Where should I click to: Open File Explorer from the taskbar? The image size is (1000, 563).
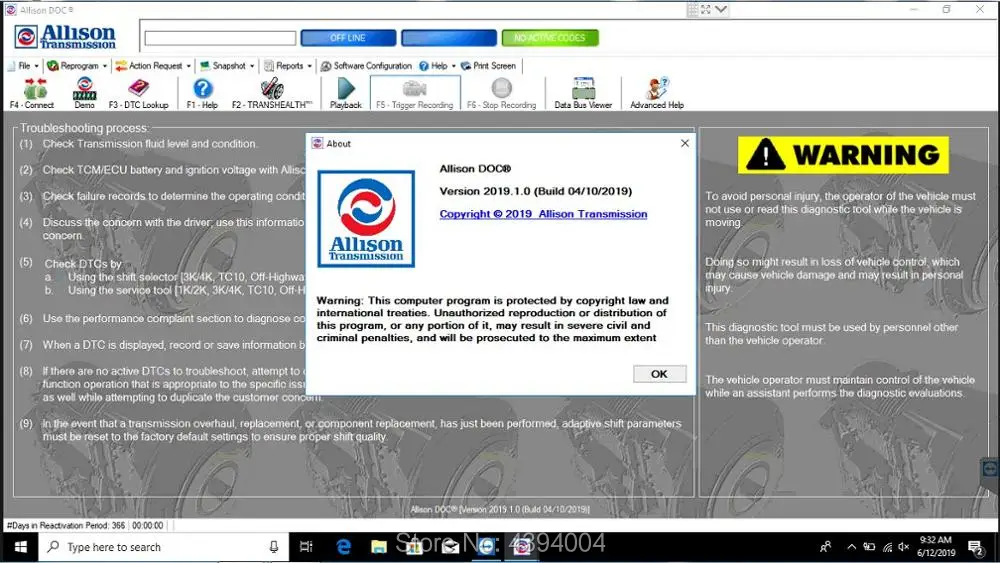coord(379,546)
